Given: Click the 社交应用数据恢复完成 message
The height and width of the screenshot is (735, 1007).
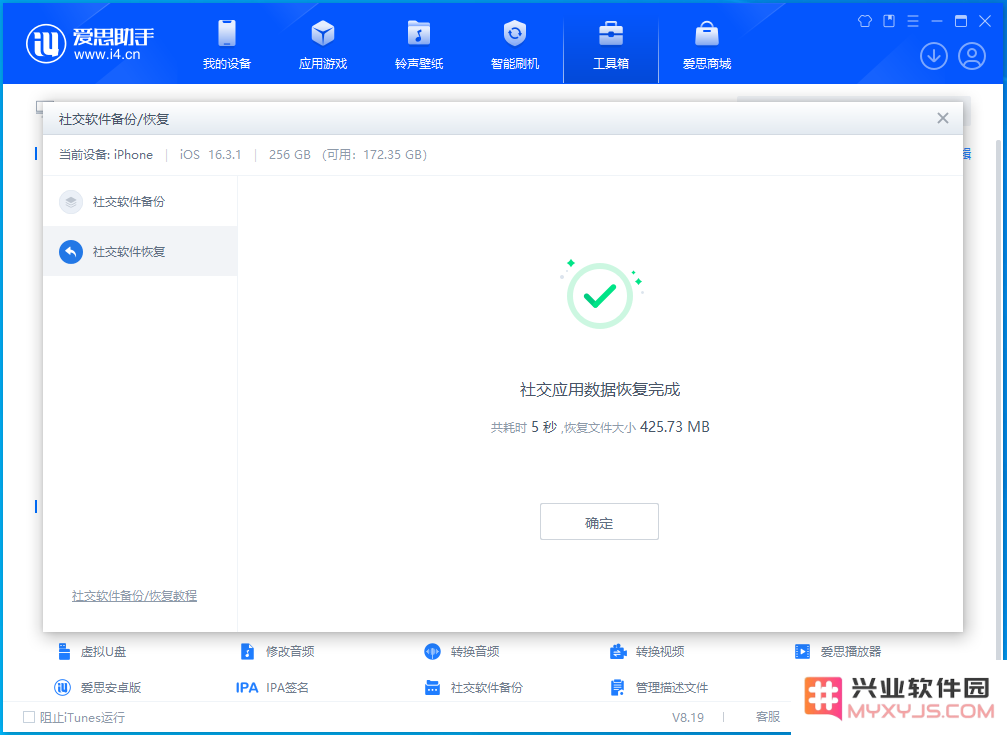Looking at the screenshot, I should 600,389.
